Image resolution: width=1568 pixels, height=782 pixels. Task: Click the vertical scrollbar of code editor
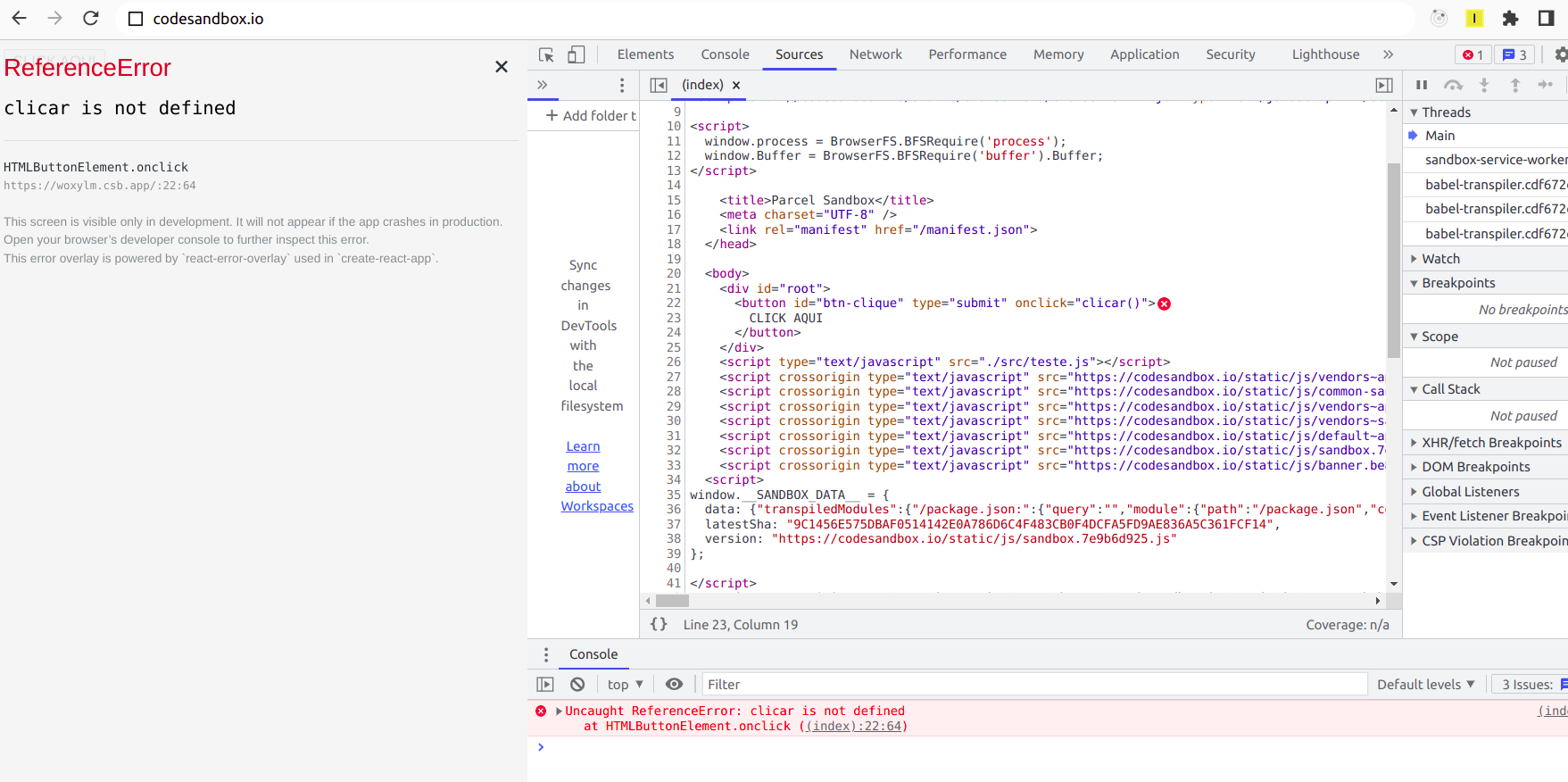pyautogui.click(x=1394, y=261)
